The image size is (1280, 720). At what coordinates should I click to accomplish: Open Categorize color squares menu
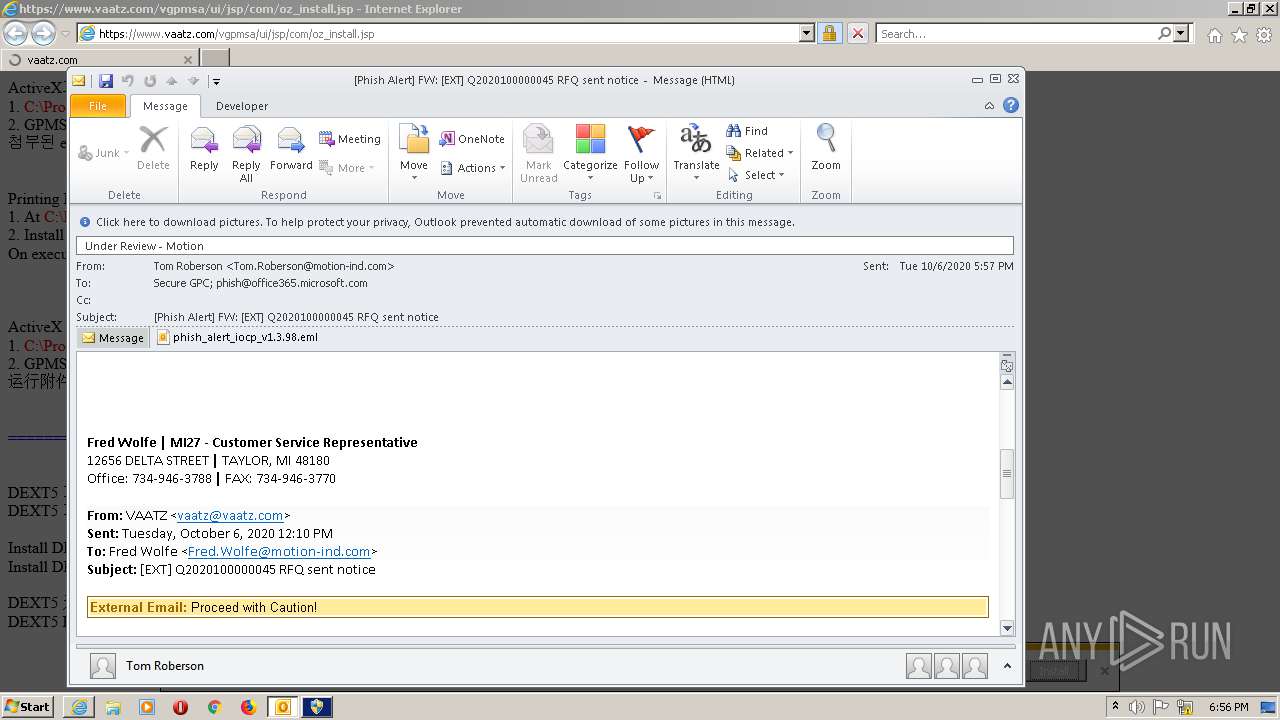(590, 153)
